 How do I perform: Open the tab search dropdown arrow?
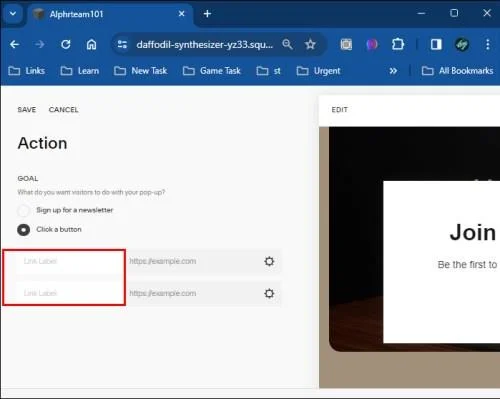pyautogui.click(x=13, y=14)
